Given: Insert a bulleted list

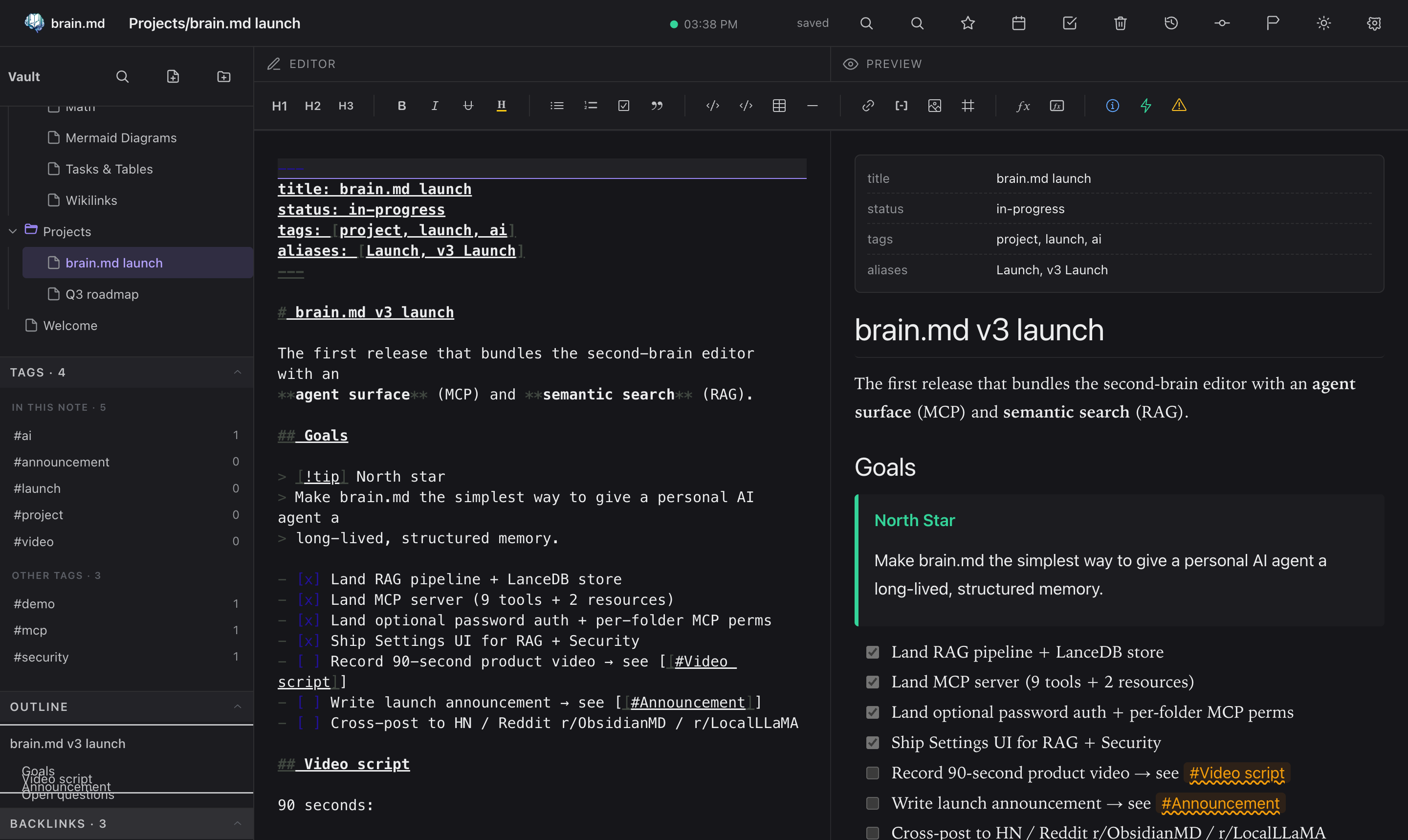Looking at the screenshot, I should click(557, 106).
